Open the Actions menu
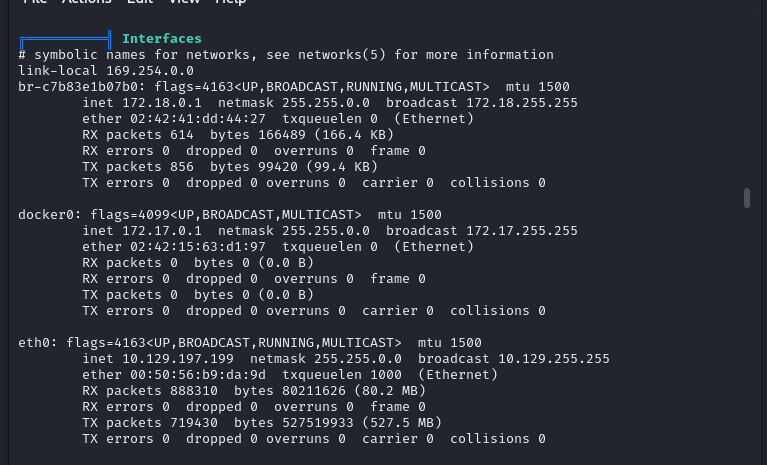 pos(86,2)
